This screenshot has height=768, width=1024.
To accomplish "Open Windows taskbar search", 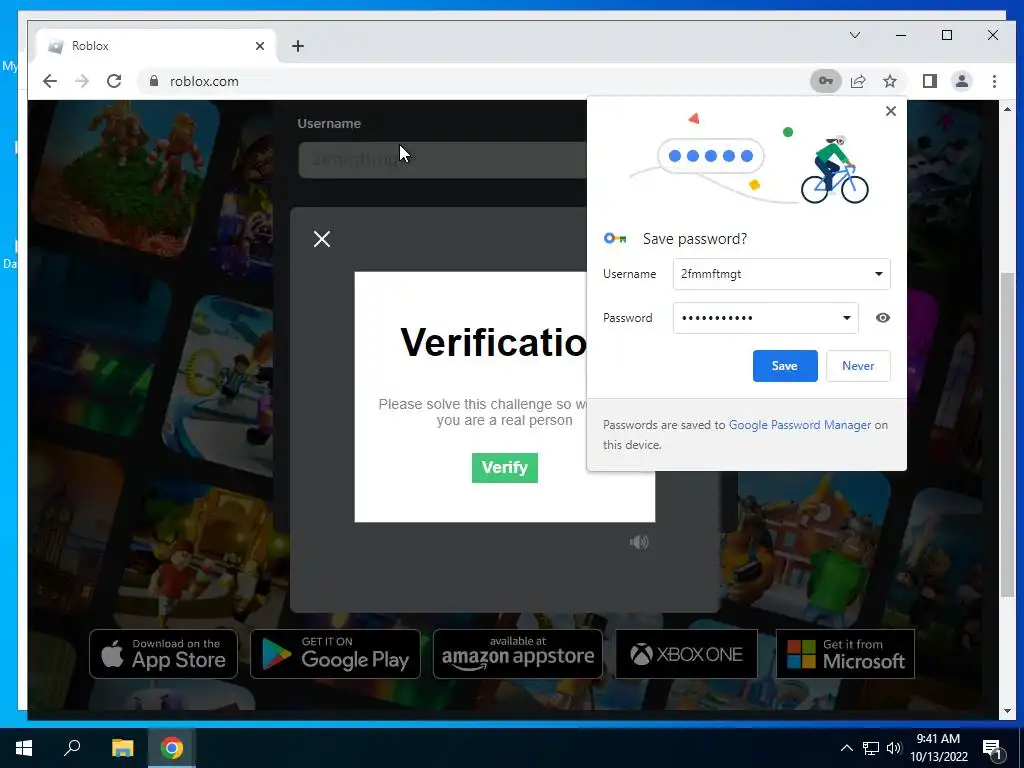I will click(72, 748).
